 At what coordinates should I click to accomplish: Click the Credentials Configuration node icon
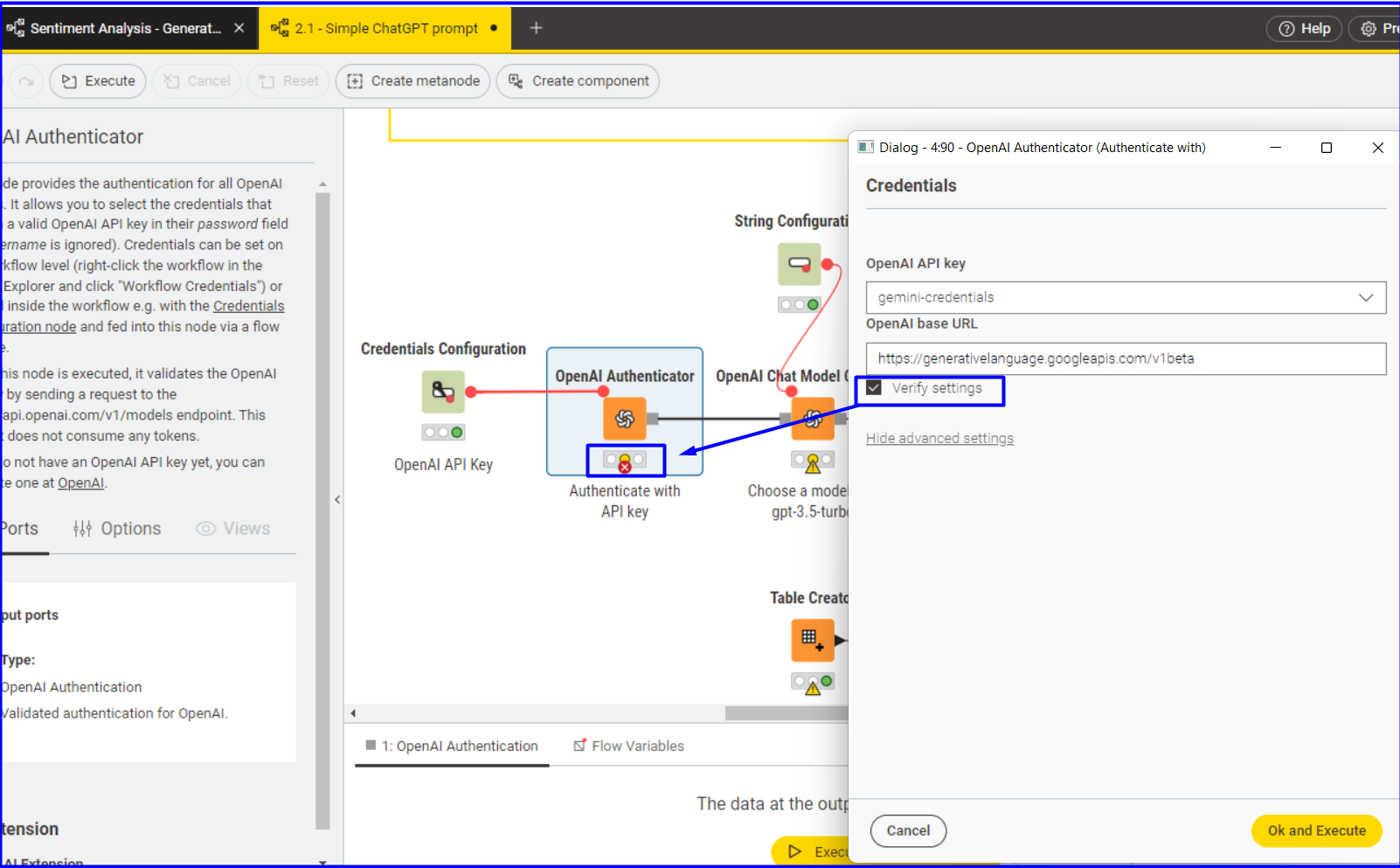click(x=443, y=392)
